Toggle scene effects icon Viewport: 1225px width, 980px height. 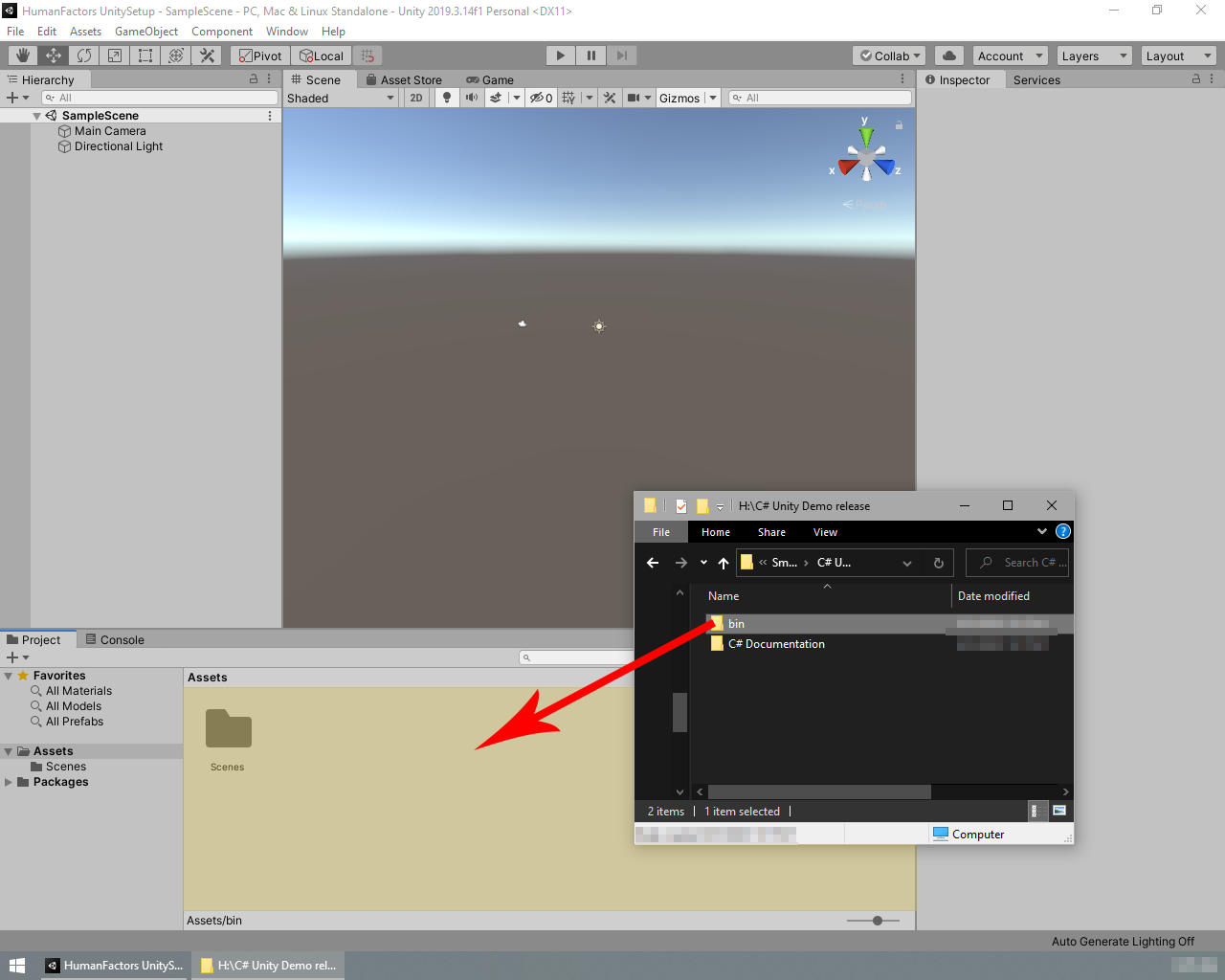point(496,98)
